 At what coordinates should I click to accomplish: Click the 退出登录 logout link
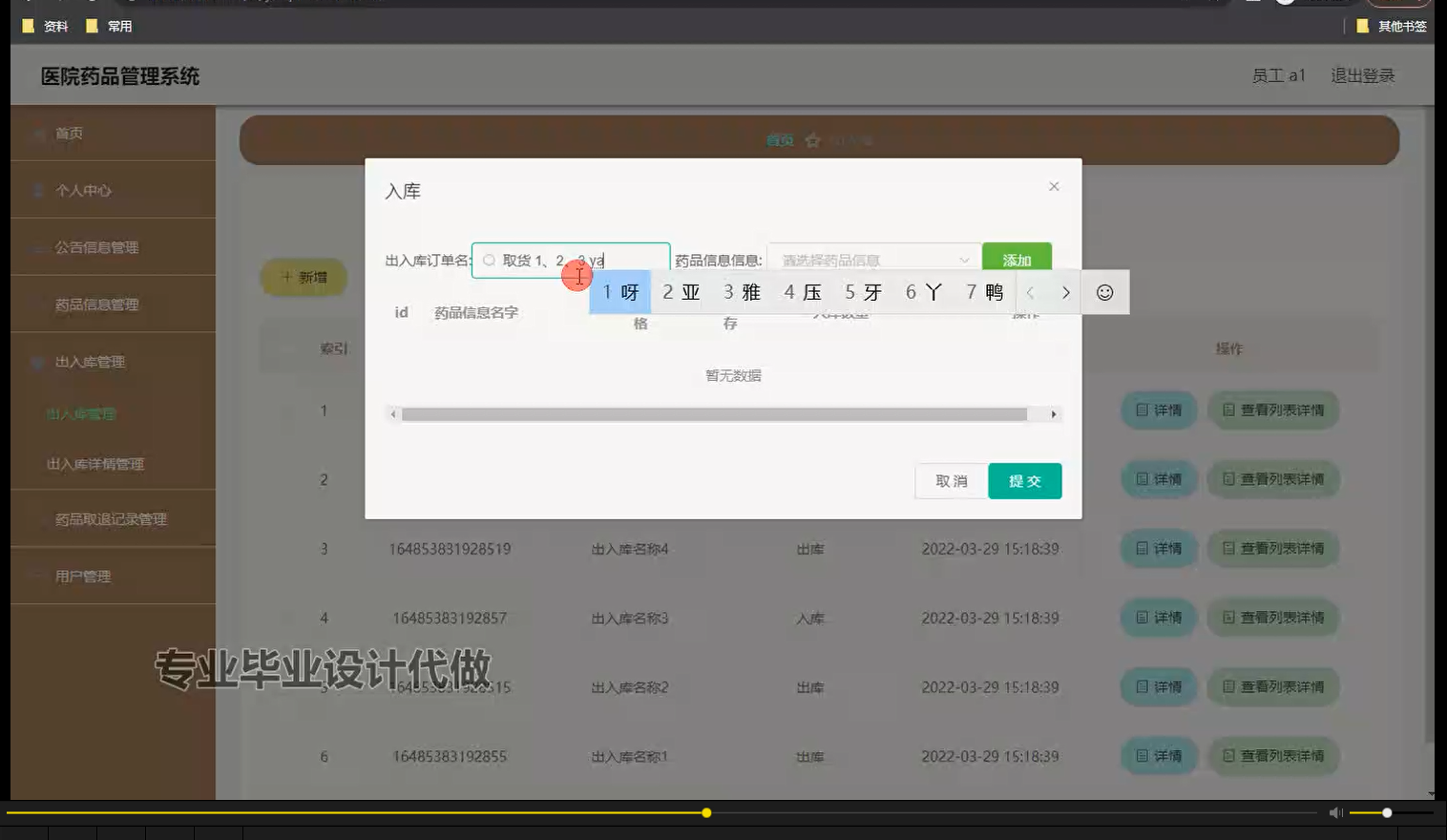click(1362, 75)
